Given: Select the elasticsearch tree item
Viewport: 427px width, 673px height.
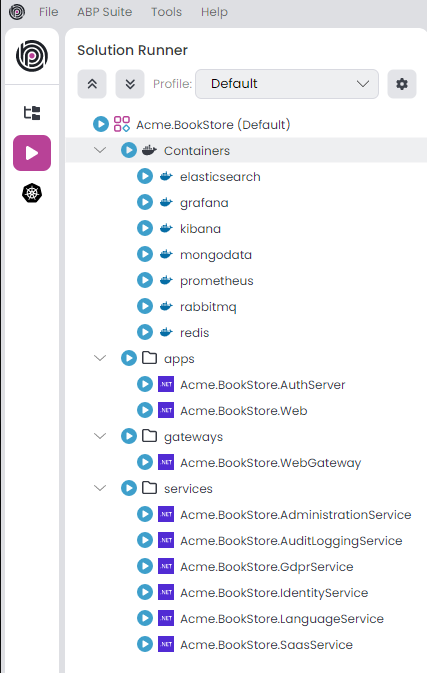Looking at the screenshot, I should click(220, 177).
